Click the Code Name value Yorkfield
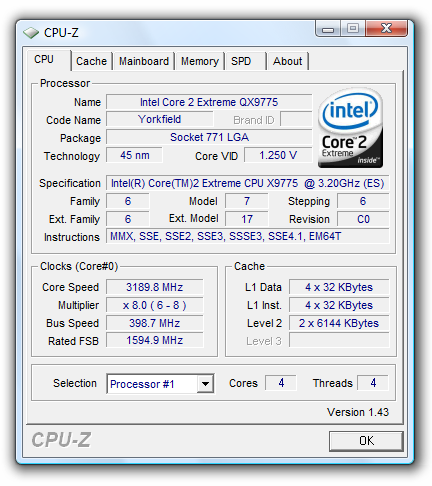432x486 pixels. (x=159, y=119)
